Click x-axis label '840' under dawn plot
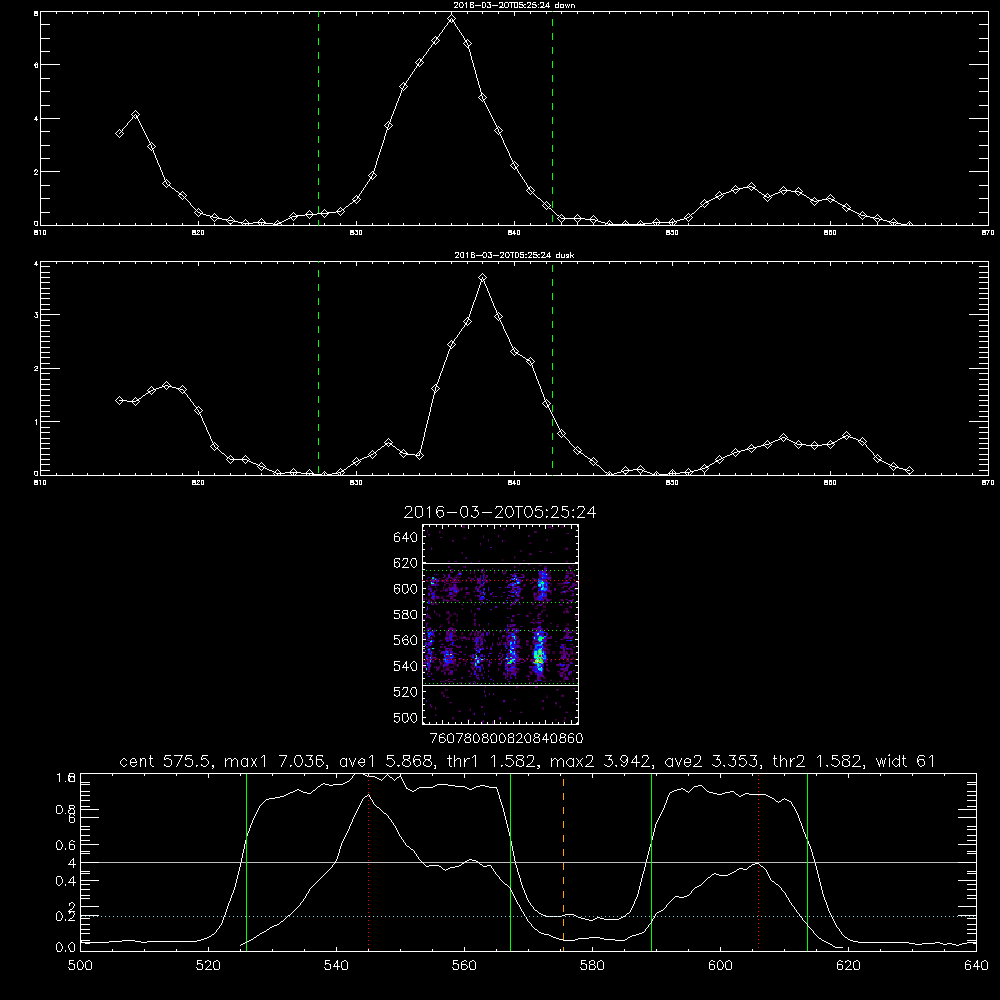 (514, 233)
